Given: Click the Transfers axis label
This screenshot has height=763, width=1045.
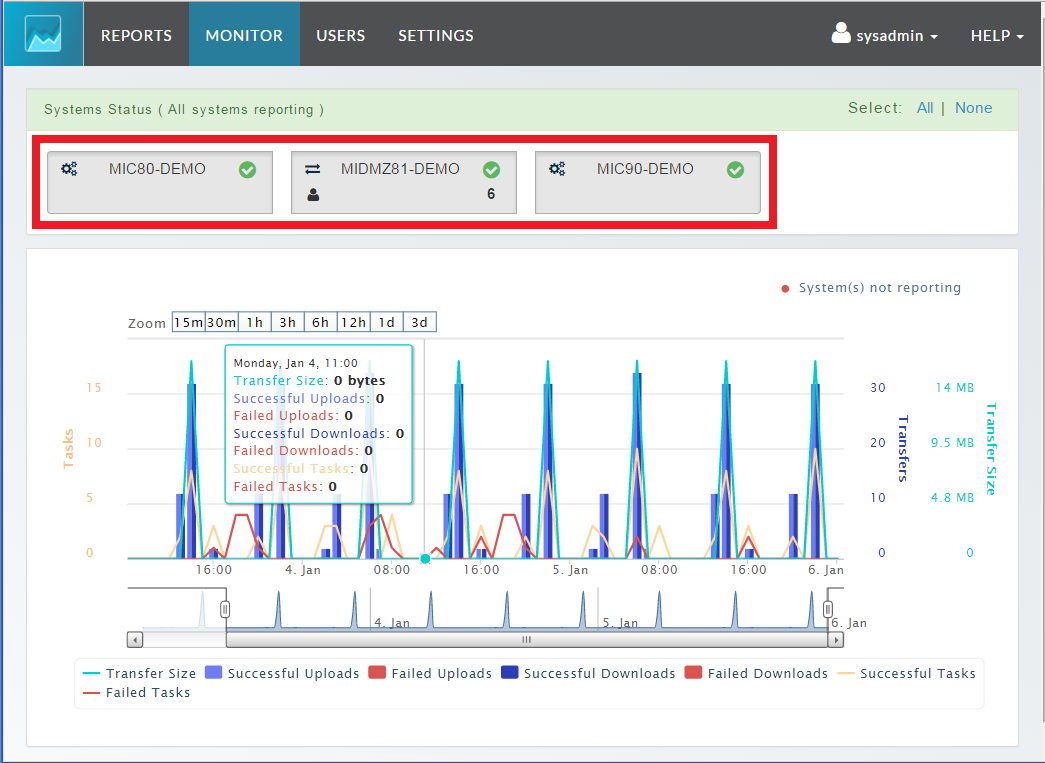Looking at the screenshot, I should (903, 448).
